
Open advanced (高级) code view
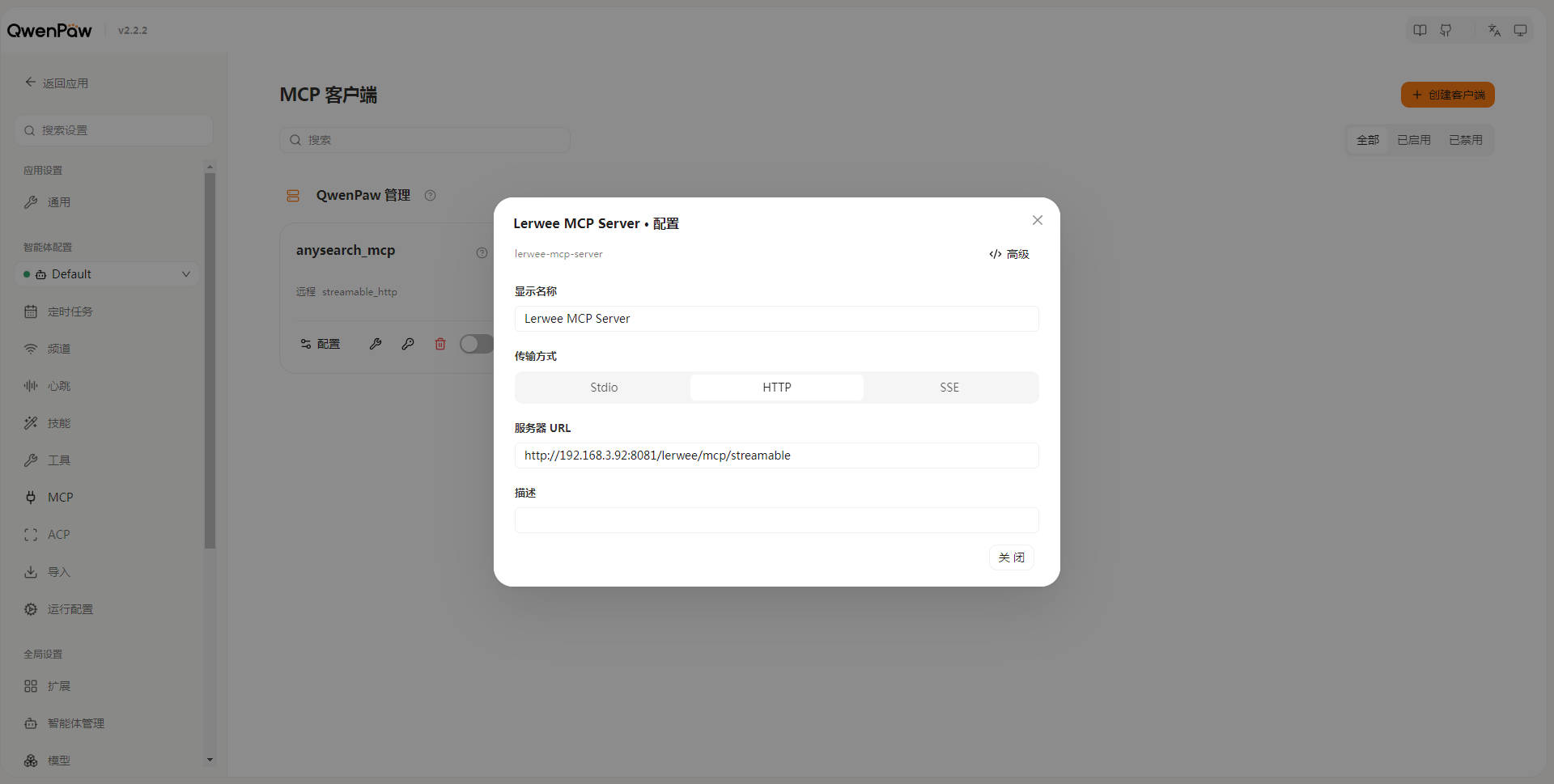coord(1009,254)
